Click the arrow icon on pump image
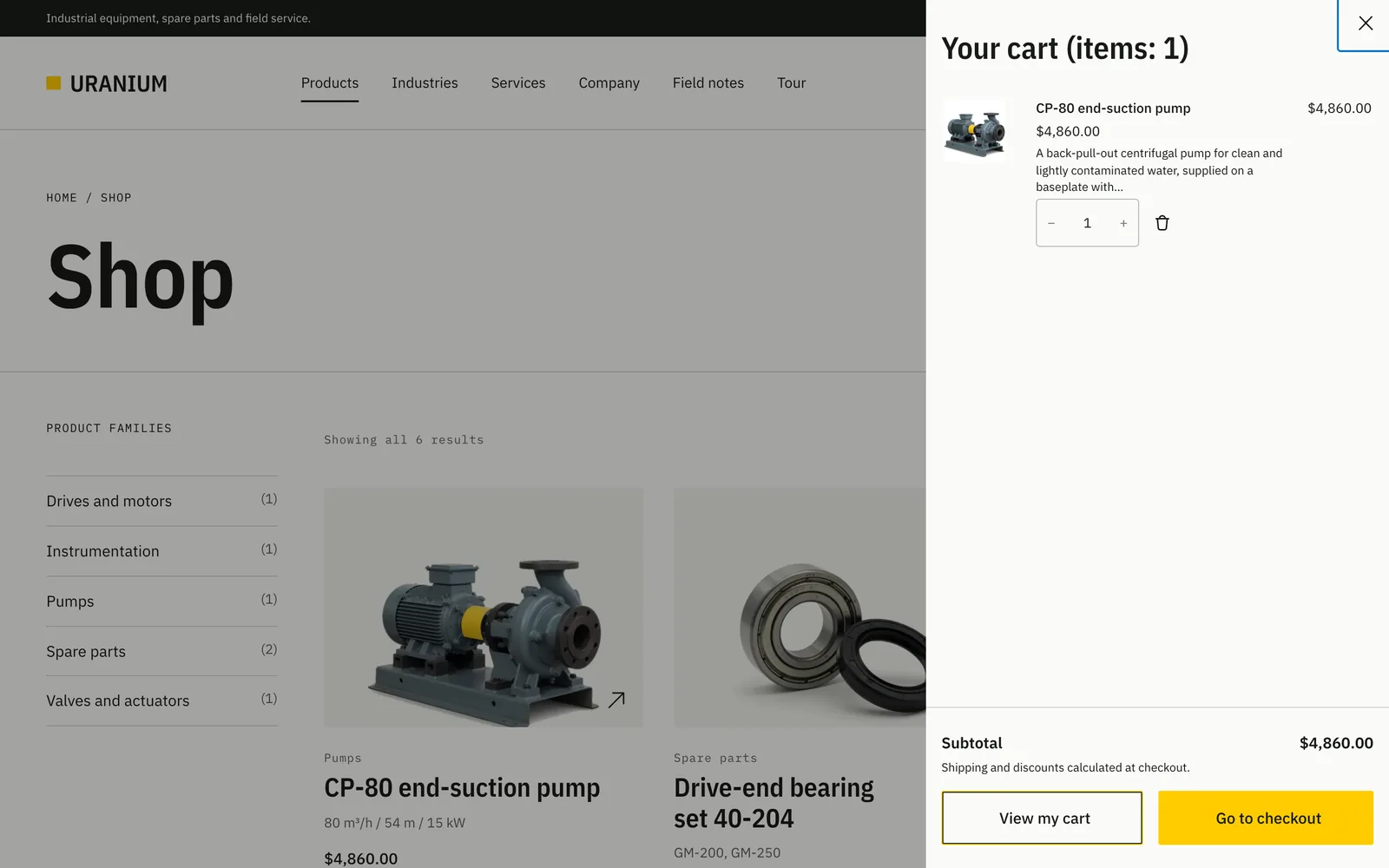The height and width of the screenshot is (868, 1389). point(616,700)
